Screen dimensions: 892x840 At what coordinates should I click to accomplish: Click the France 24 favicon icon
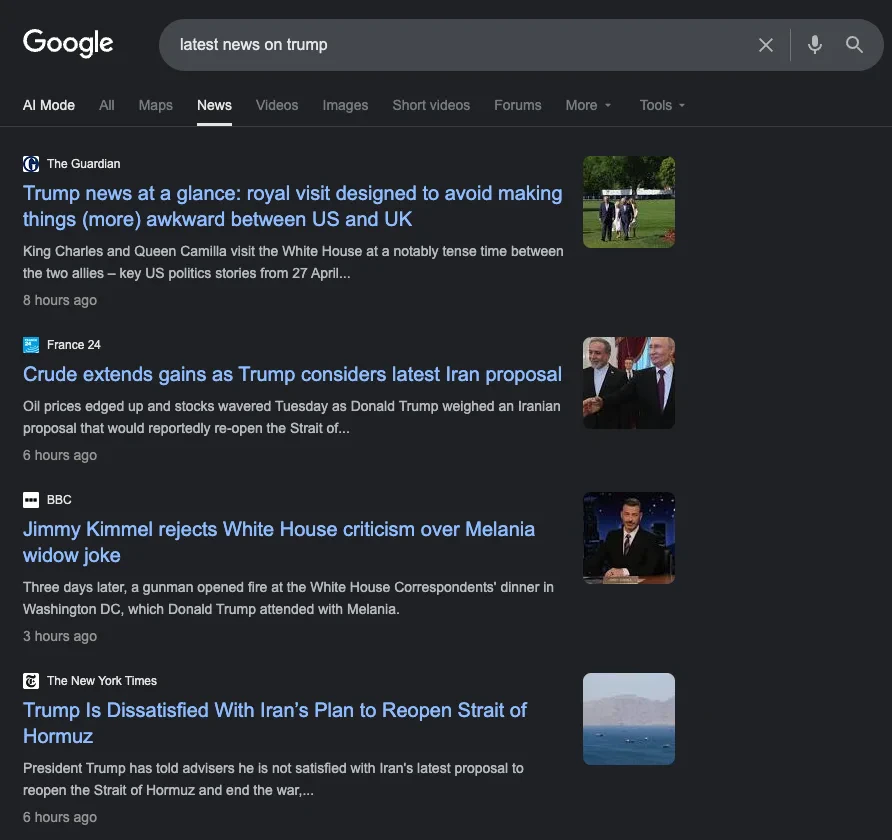click(x=31, y=345)
